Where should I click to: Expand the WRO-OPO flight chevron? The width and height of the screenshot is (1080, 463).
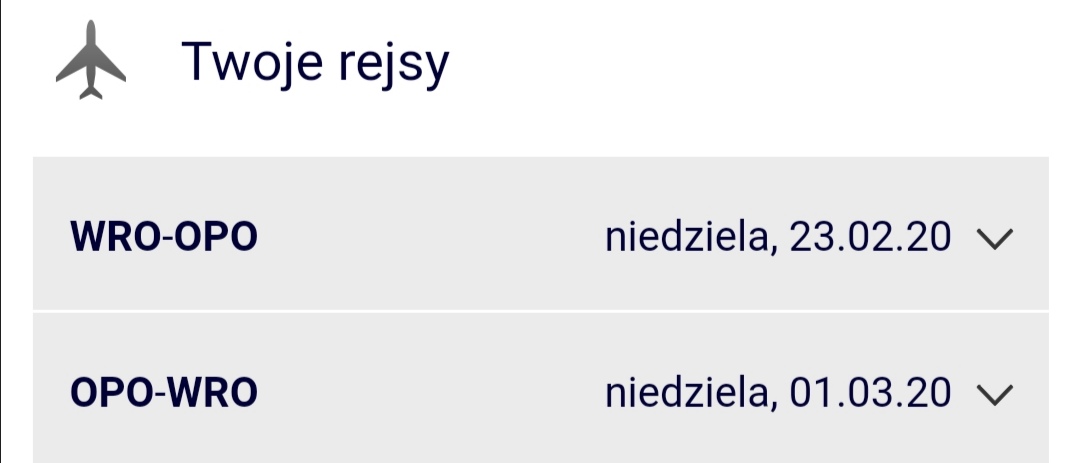tap(995, 239)
